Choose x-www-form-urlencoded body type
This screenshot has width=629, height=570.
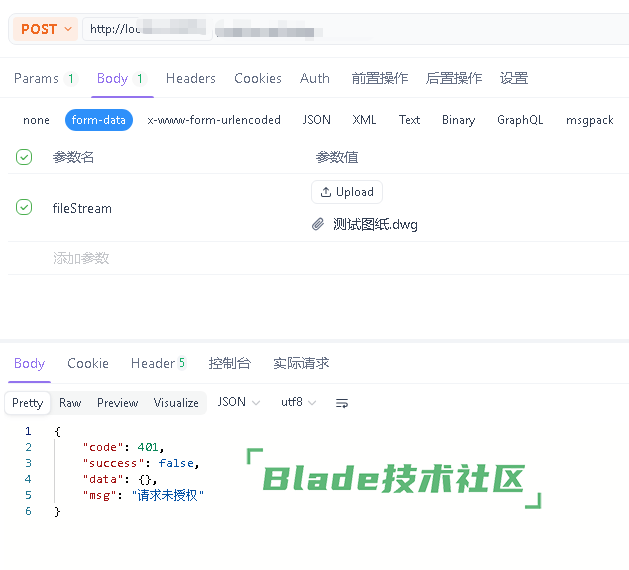coord(214,120)
